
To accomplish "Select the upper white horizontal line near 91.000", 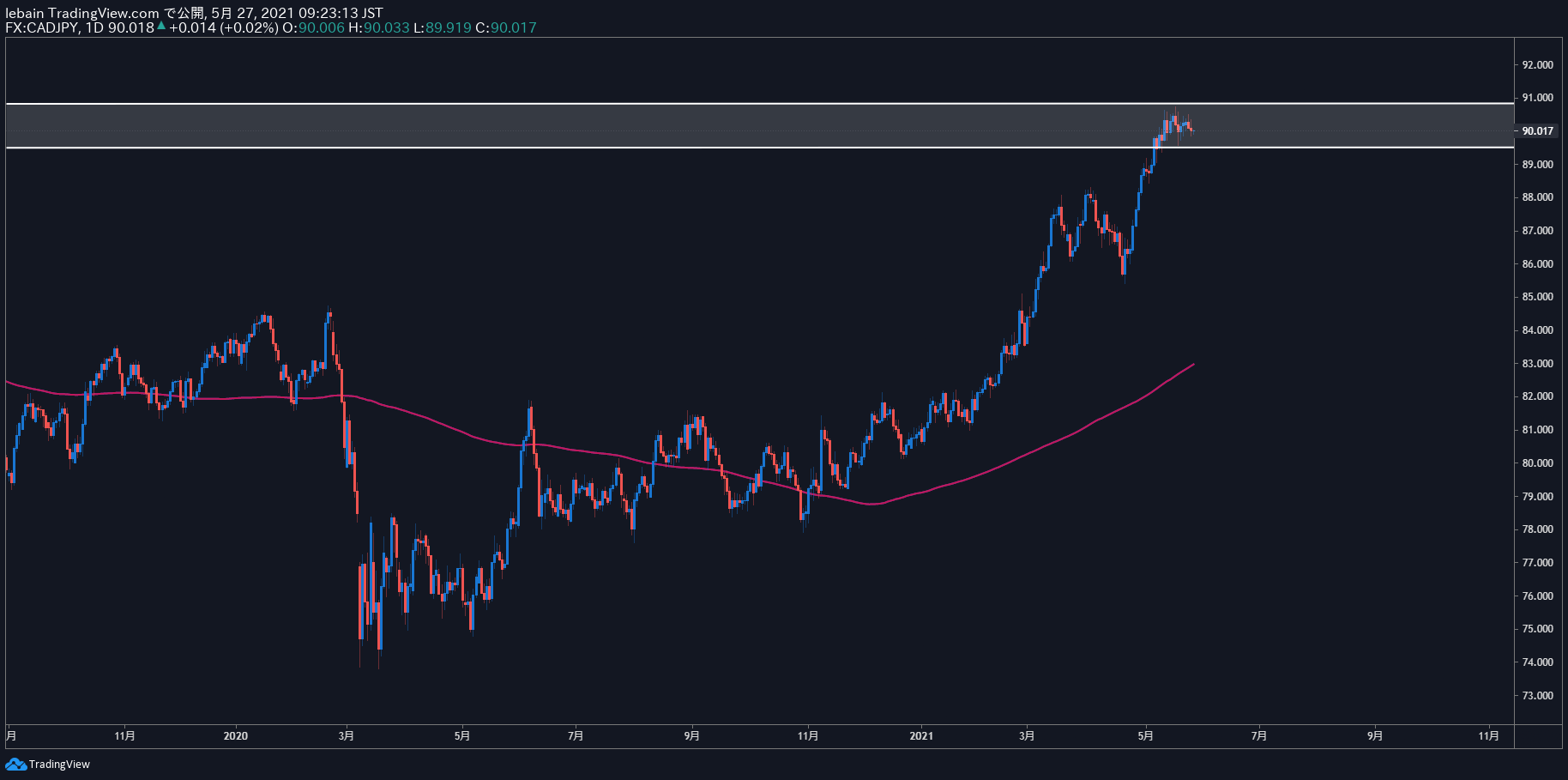I will [x=760, y=104].
